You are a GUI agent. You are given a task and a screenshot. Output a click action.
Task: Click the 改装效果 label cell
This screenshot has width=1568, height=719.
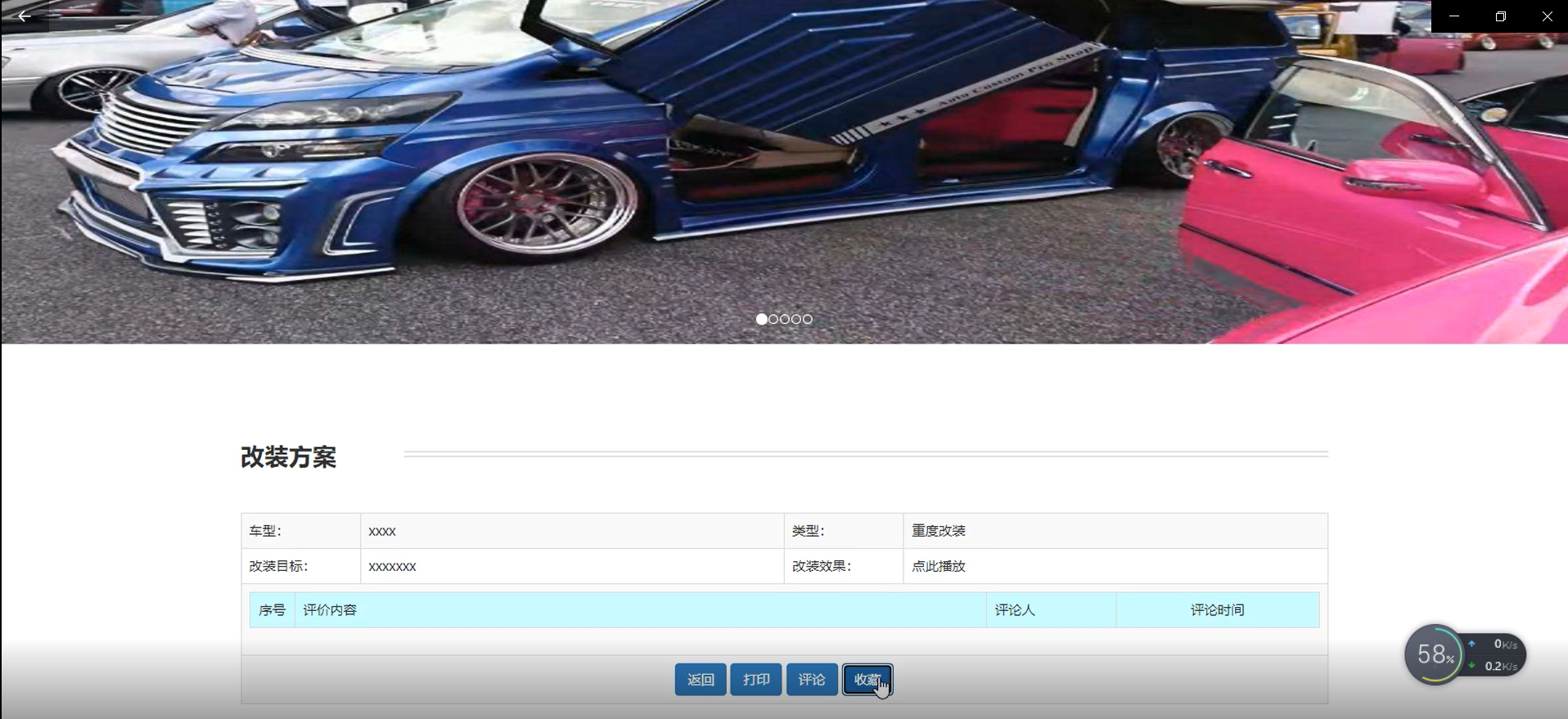pos(844,566)
